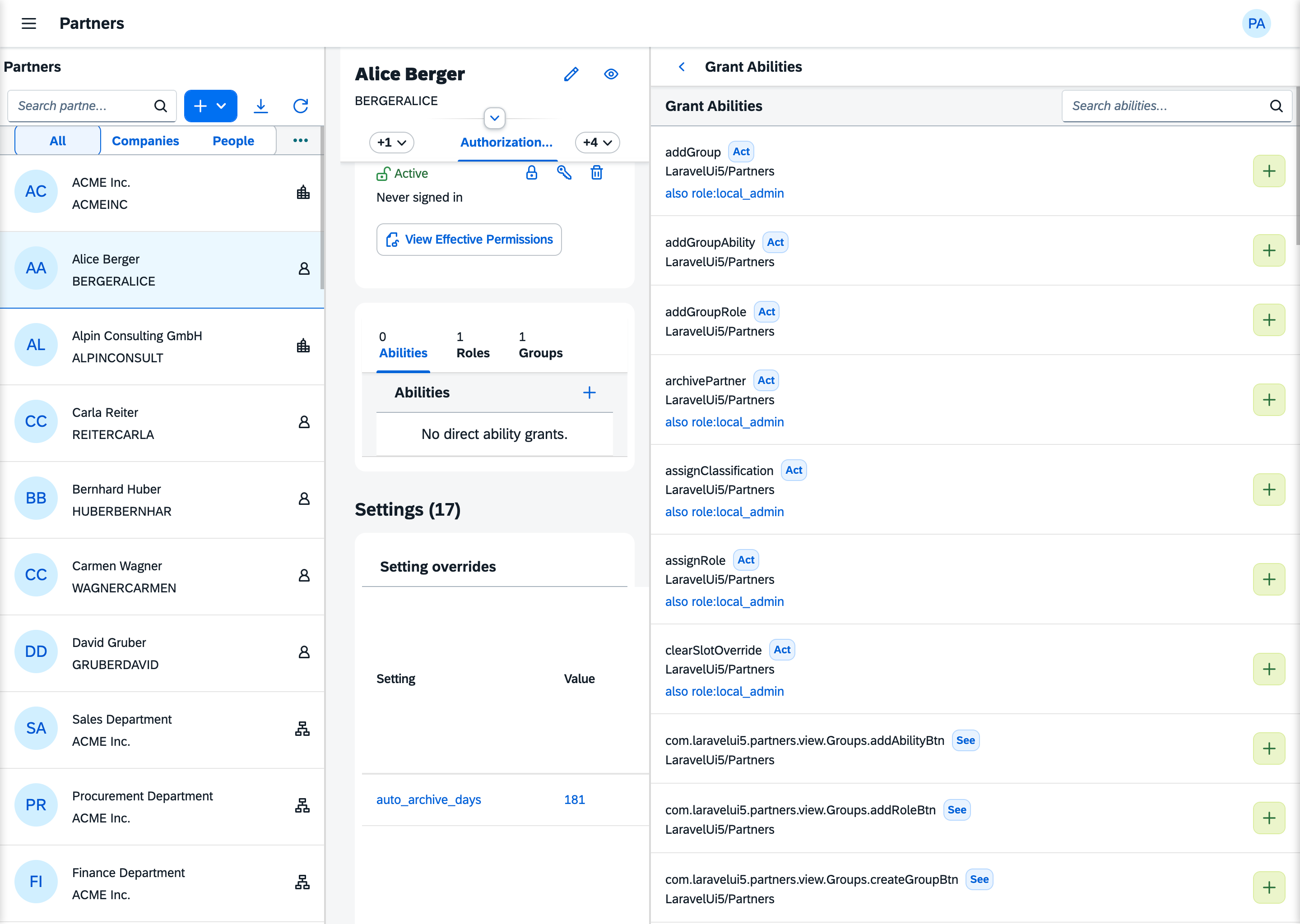Collapse the header with chevron button
This screenshot has height=924, width=1300.
[495, 118]
